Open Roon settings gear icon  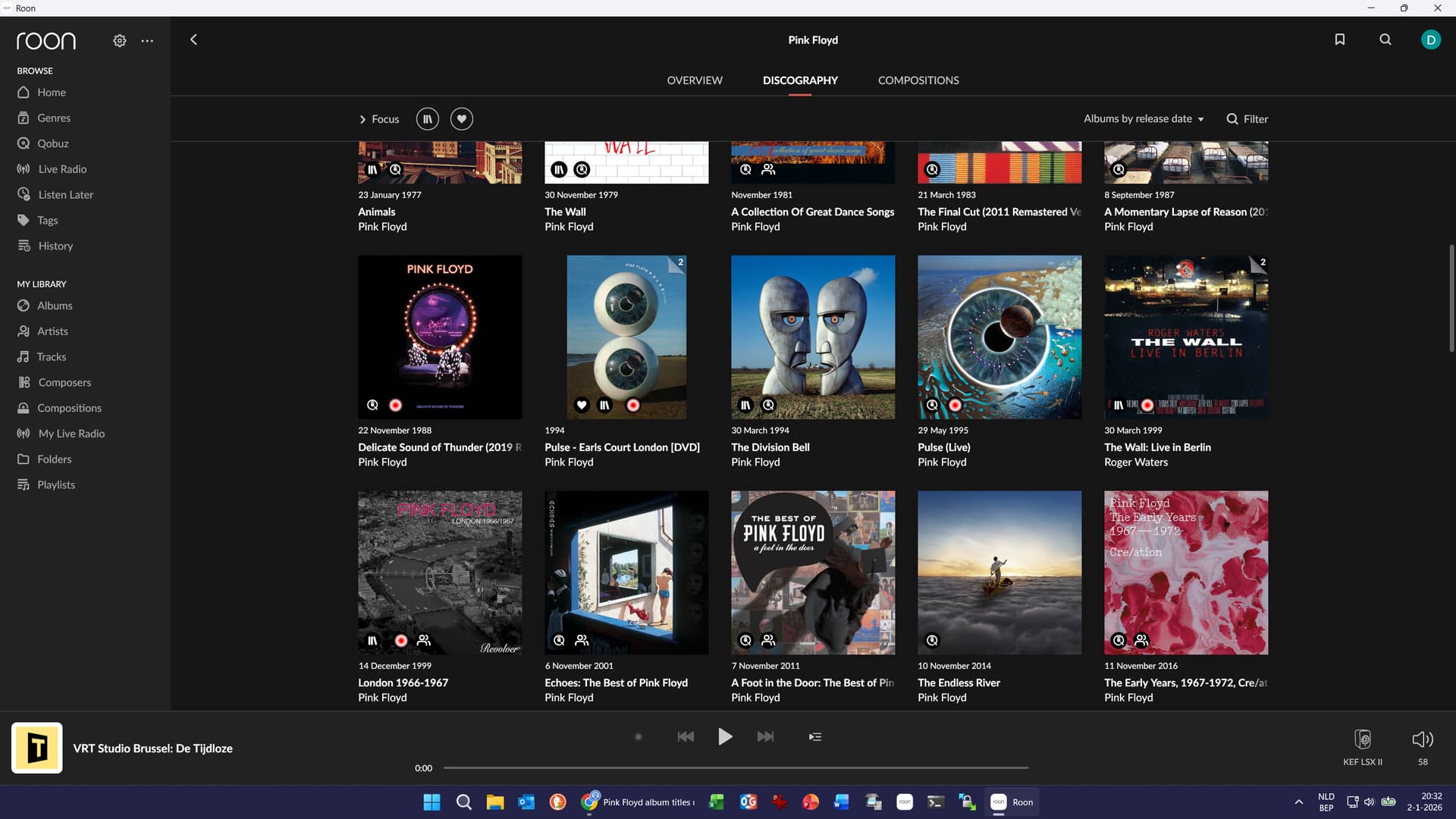tap(120, 40)
